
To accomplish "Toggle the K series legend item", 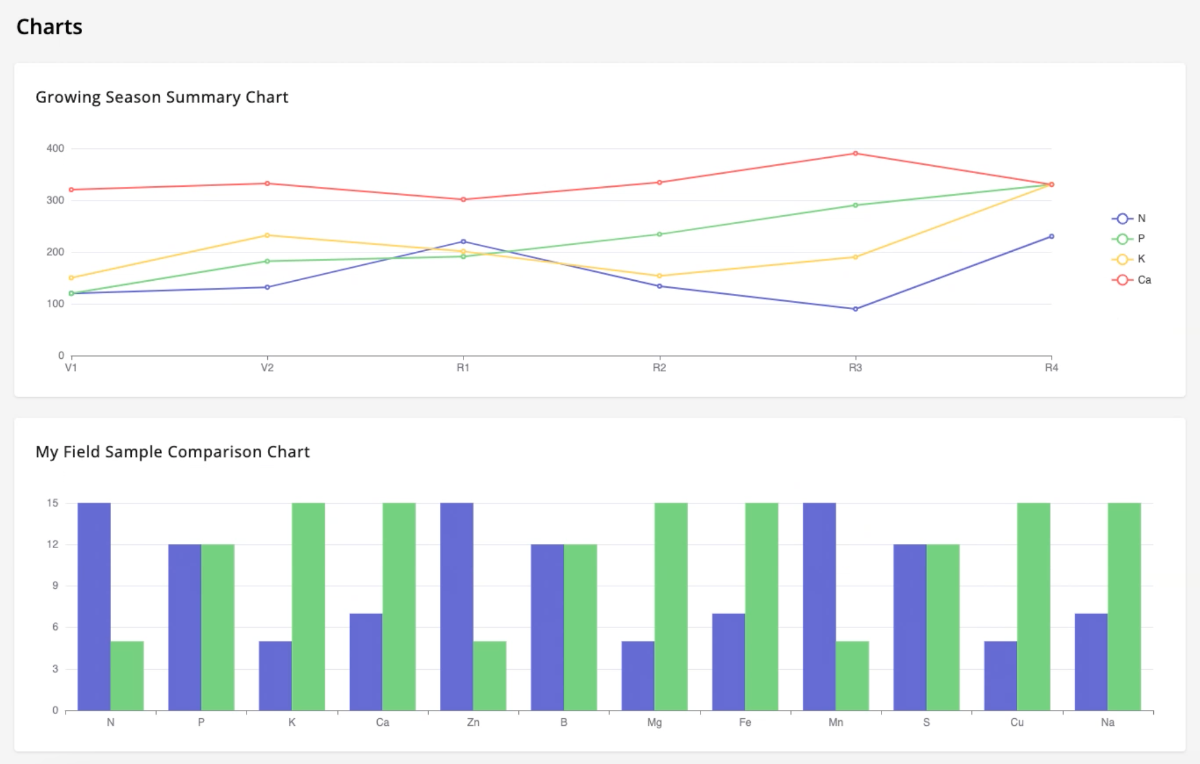I will [1129, 259].
